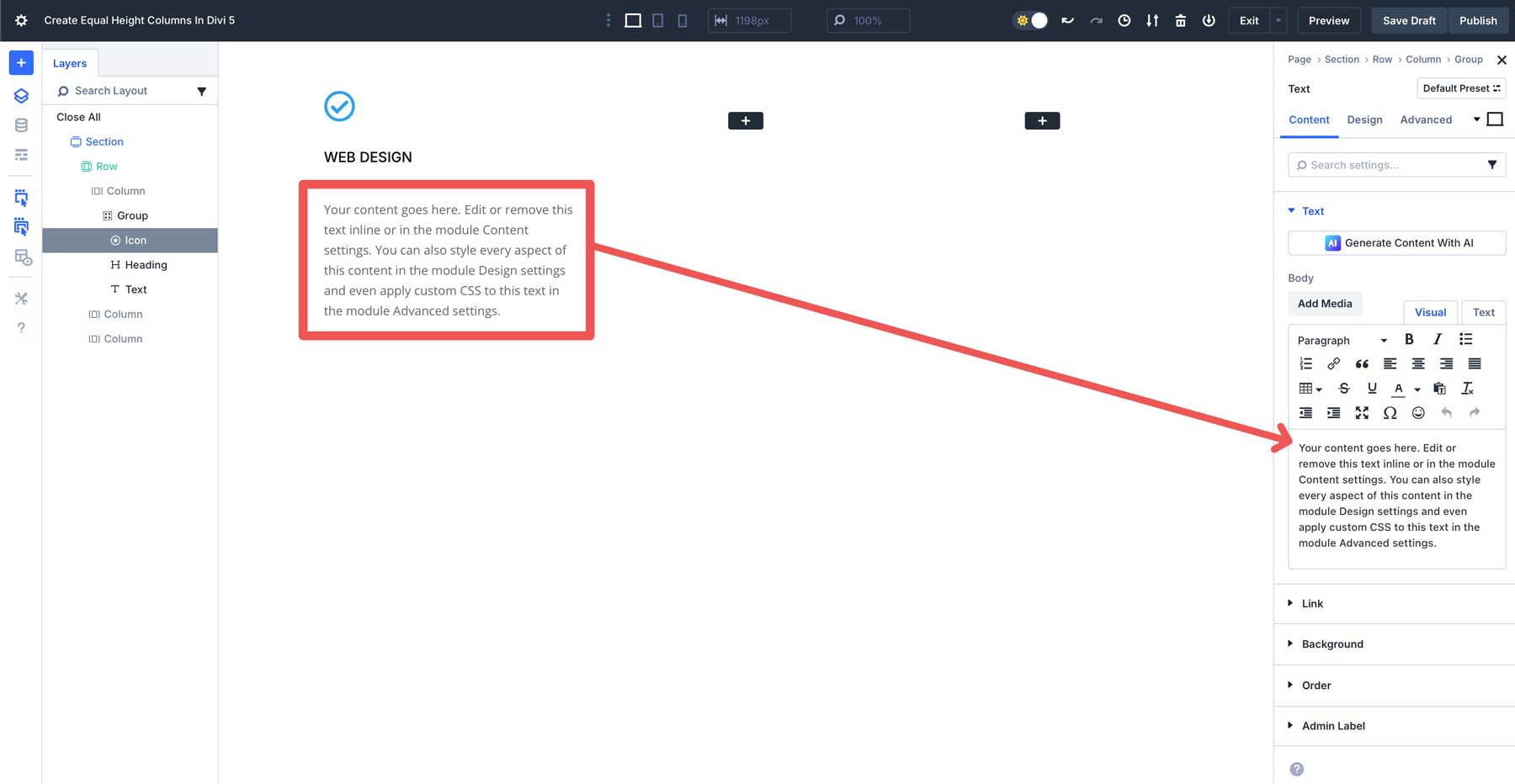This screenshot has height=784, width=1515.
Task: Click Save Draft
Action: click(x=1409, y=20)
